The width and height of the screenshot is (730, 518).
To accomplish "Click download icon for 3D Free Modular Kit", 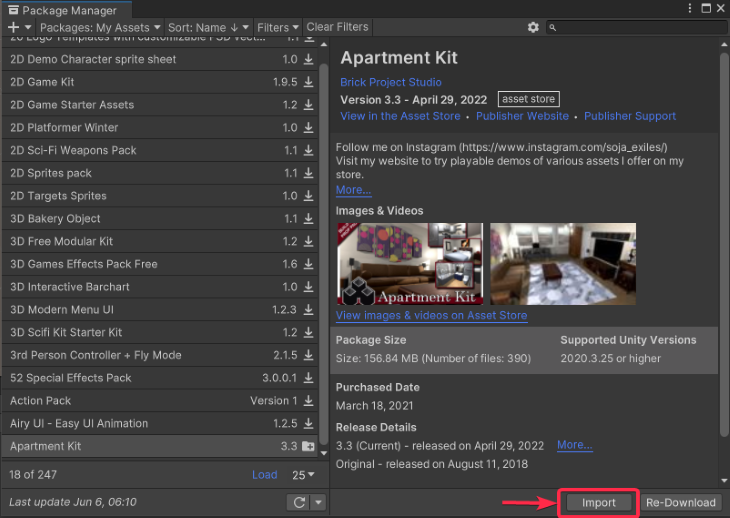I will pos(308,241).
